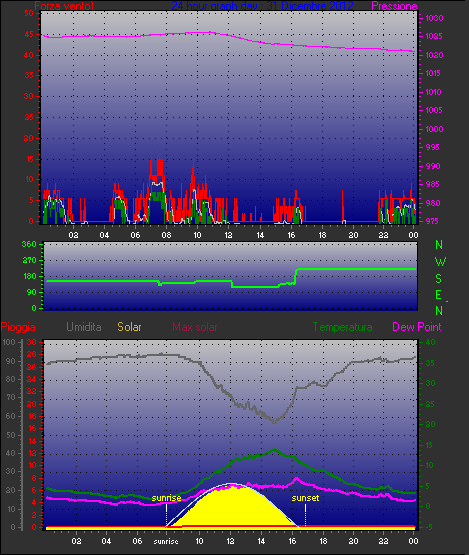Screen dimensions: 469x555
Task: Click the Solar legend label
Action: coord(129,327)
